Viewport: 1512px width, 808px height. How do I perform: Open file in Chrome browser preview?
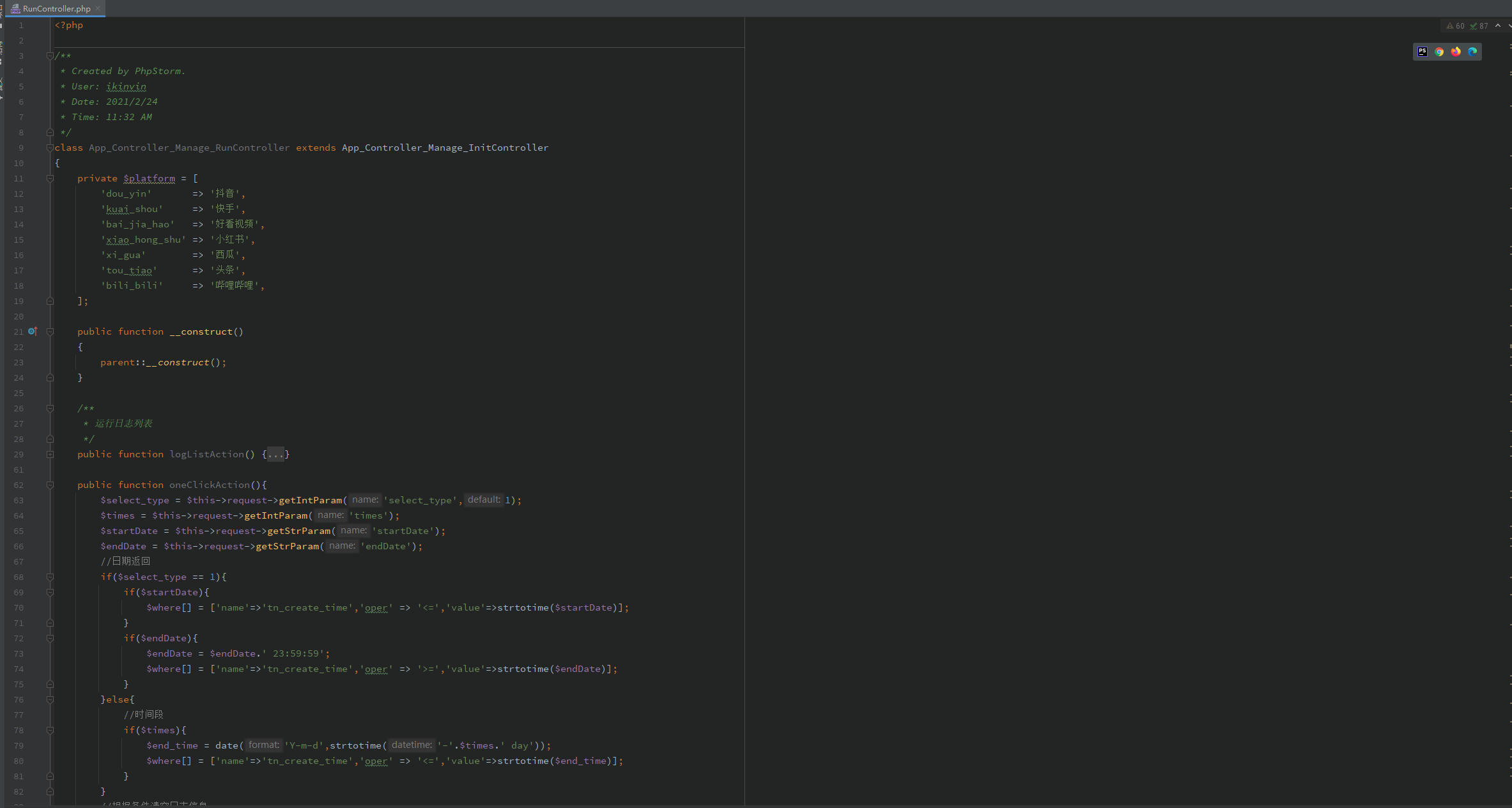point(1439,52)
